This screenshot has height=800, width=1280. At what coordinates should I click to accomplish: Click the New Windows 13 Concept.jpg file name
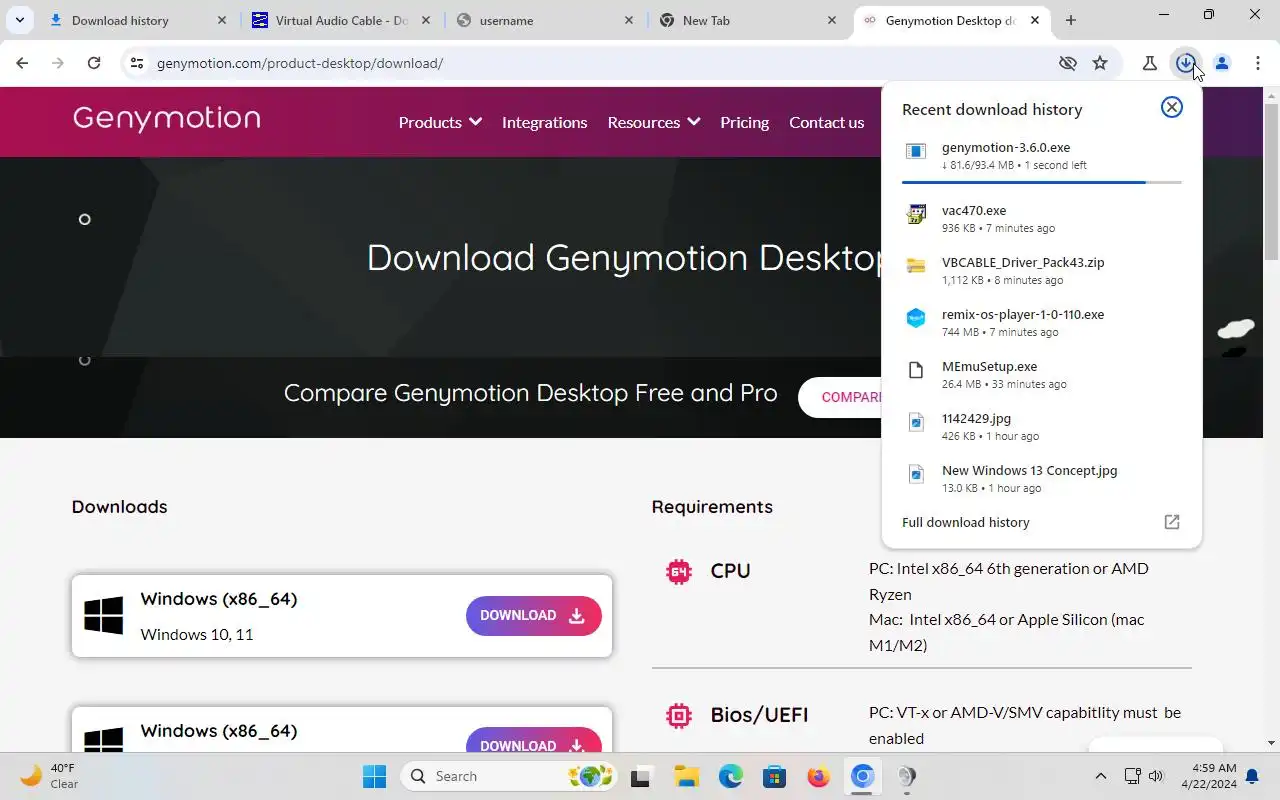click(x=1029, y=471)
